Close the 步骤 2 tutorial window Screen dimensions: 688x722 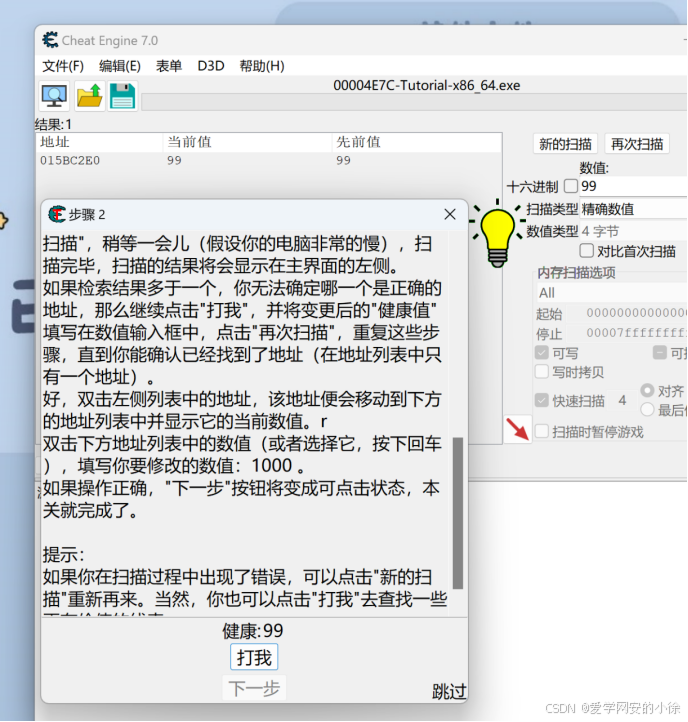coord(450,214)
